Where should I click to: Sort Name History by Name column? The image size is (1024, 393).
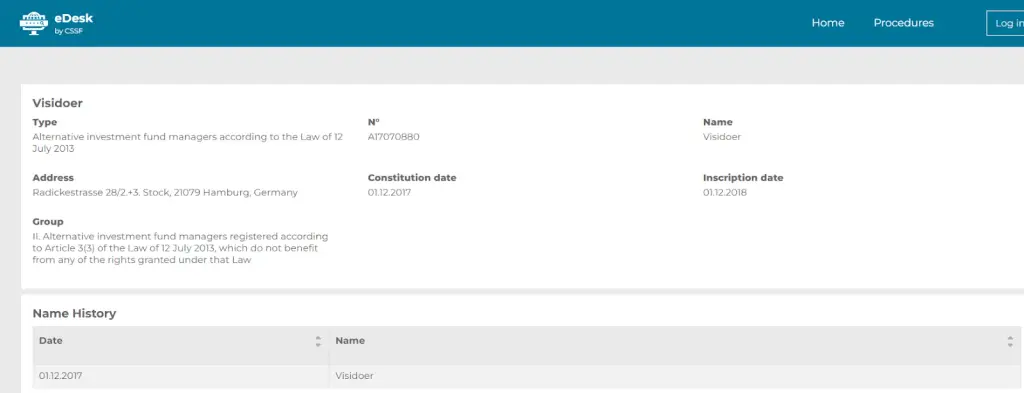point(1010,341)
